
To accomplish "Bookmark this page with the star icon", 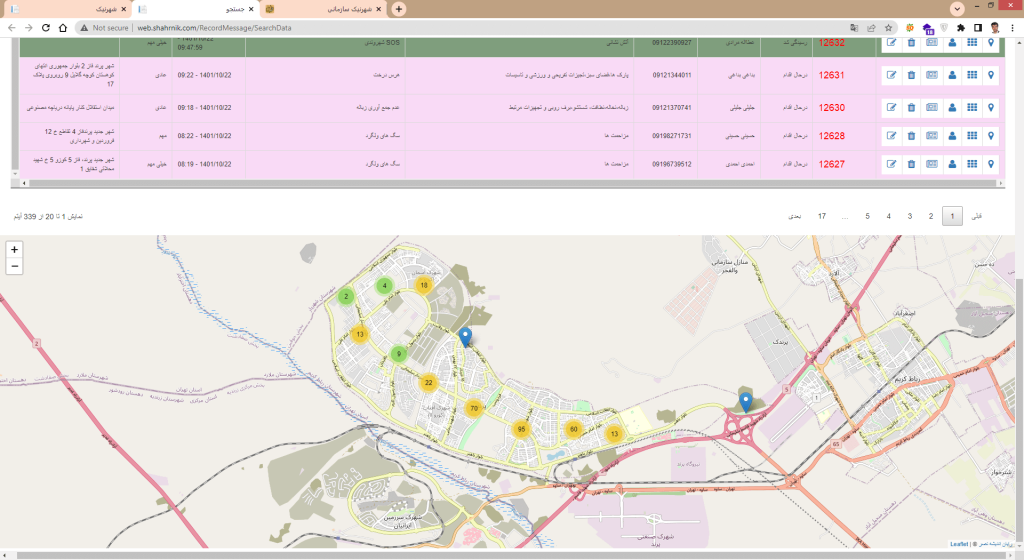I will click(x=890, y=28).
